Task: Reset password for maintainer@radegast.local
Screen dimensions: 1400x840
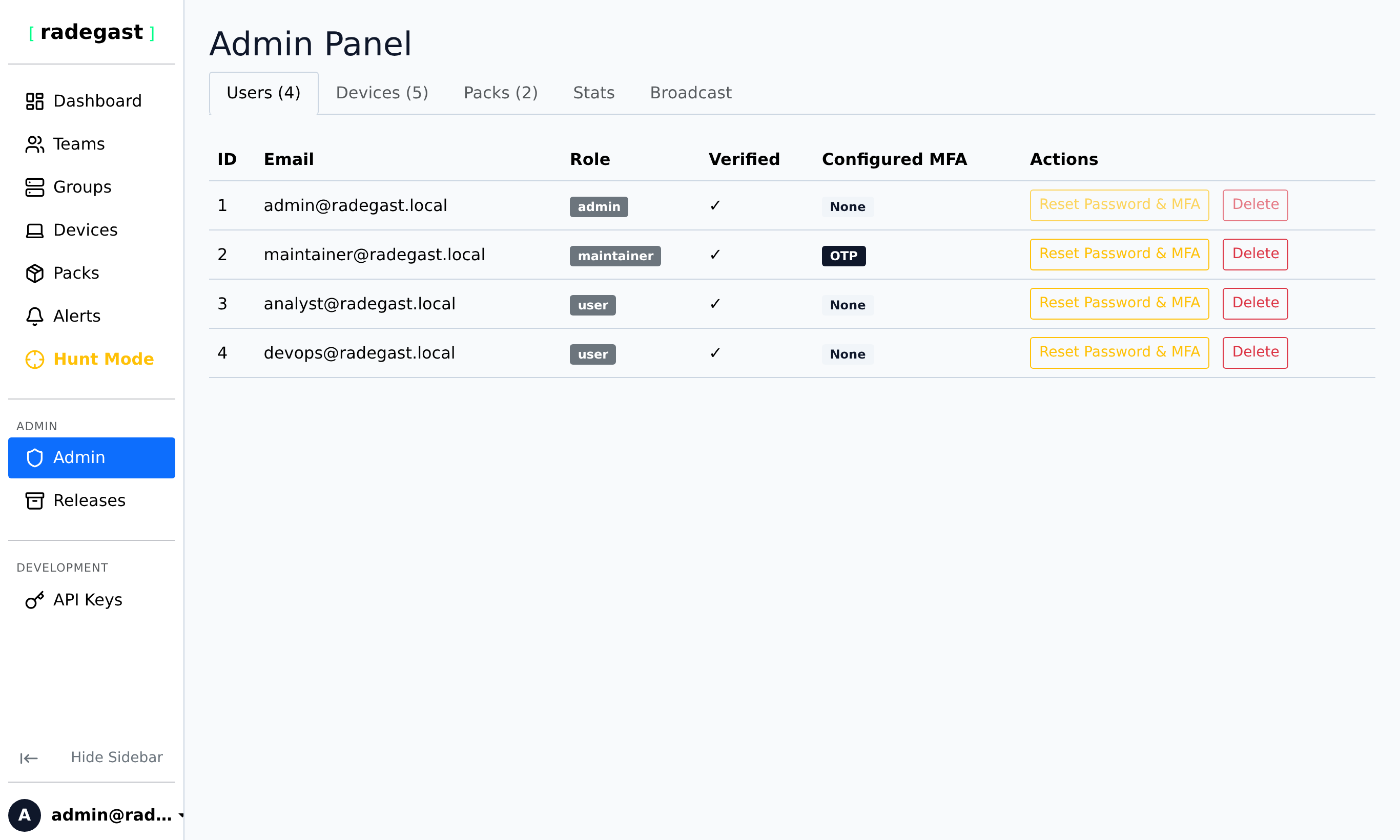Action: tap(1119, 254)
